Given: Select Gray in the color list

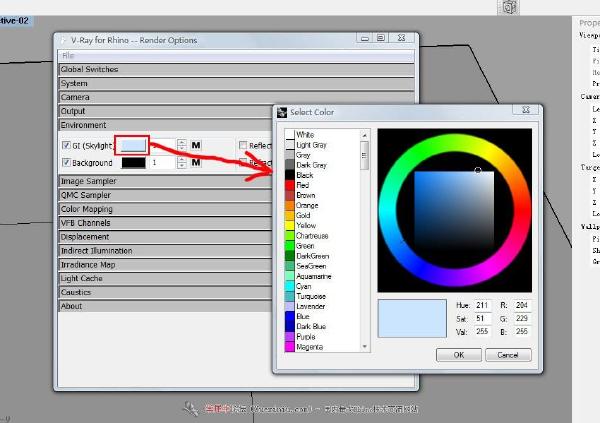Looking at the screenshot, I should (303, 155).
